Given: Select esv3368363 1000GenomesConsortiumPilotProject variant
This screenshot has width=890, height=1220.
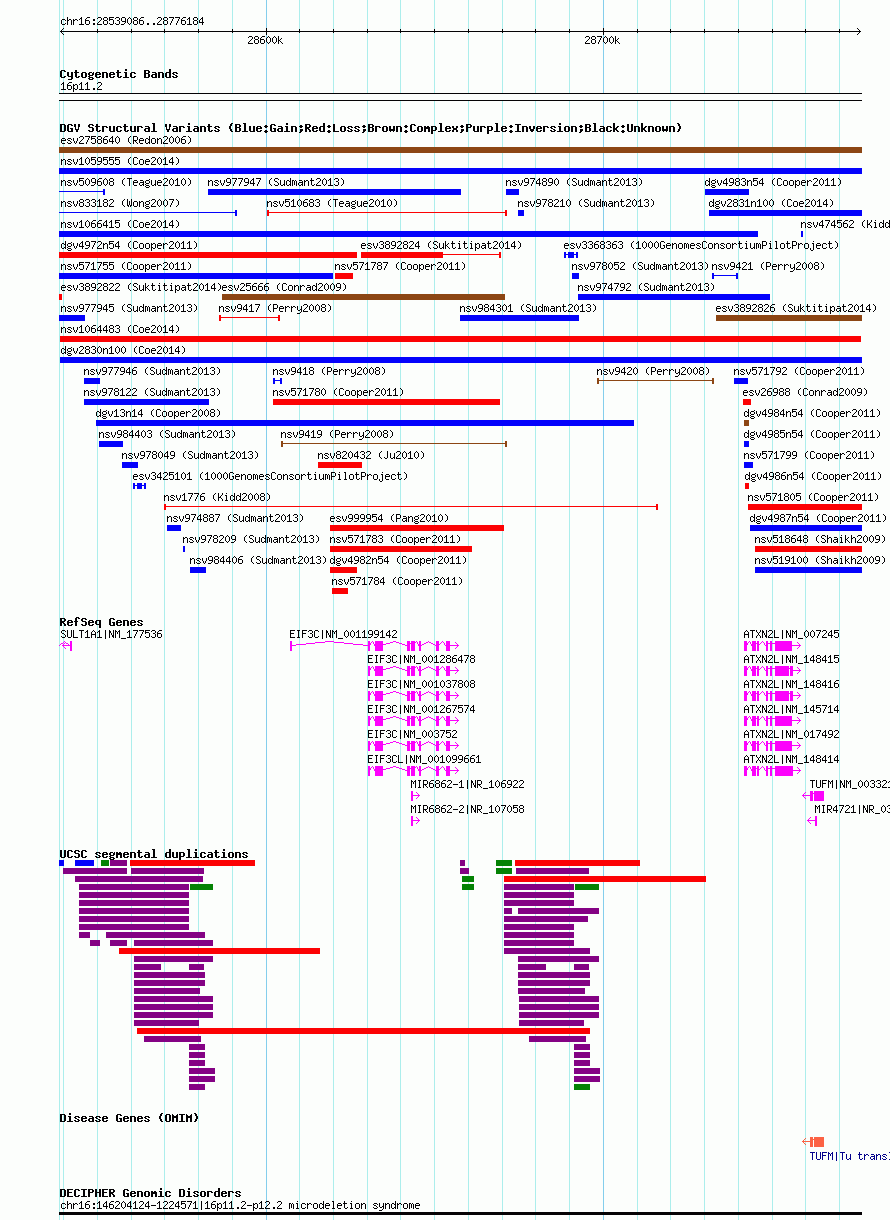Looking at the screenshot, I should [x=700, y=245].
